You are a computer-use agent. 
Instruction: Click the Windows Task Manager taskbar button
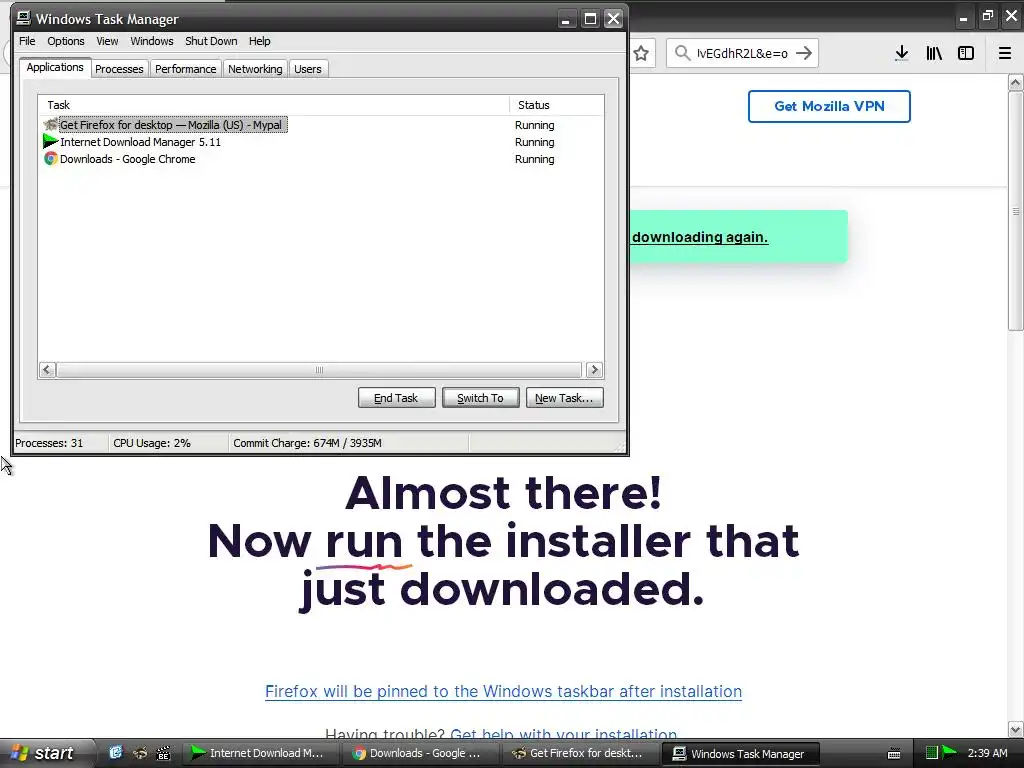tap(741, 754)
